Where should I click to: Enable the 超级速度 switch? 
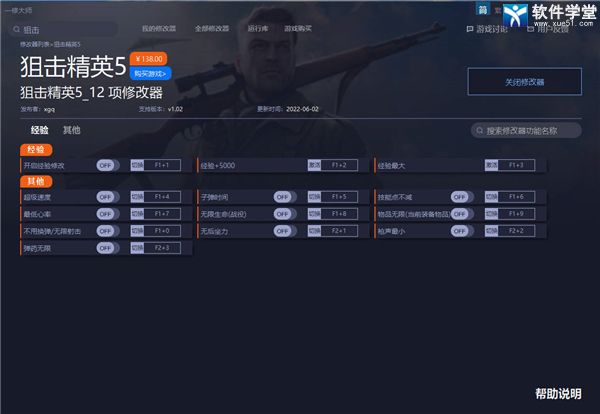107,197
